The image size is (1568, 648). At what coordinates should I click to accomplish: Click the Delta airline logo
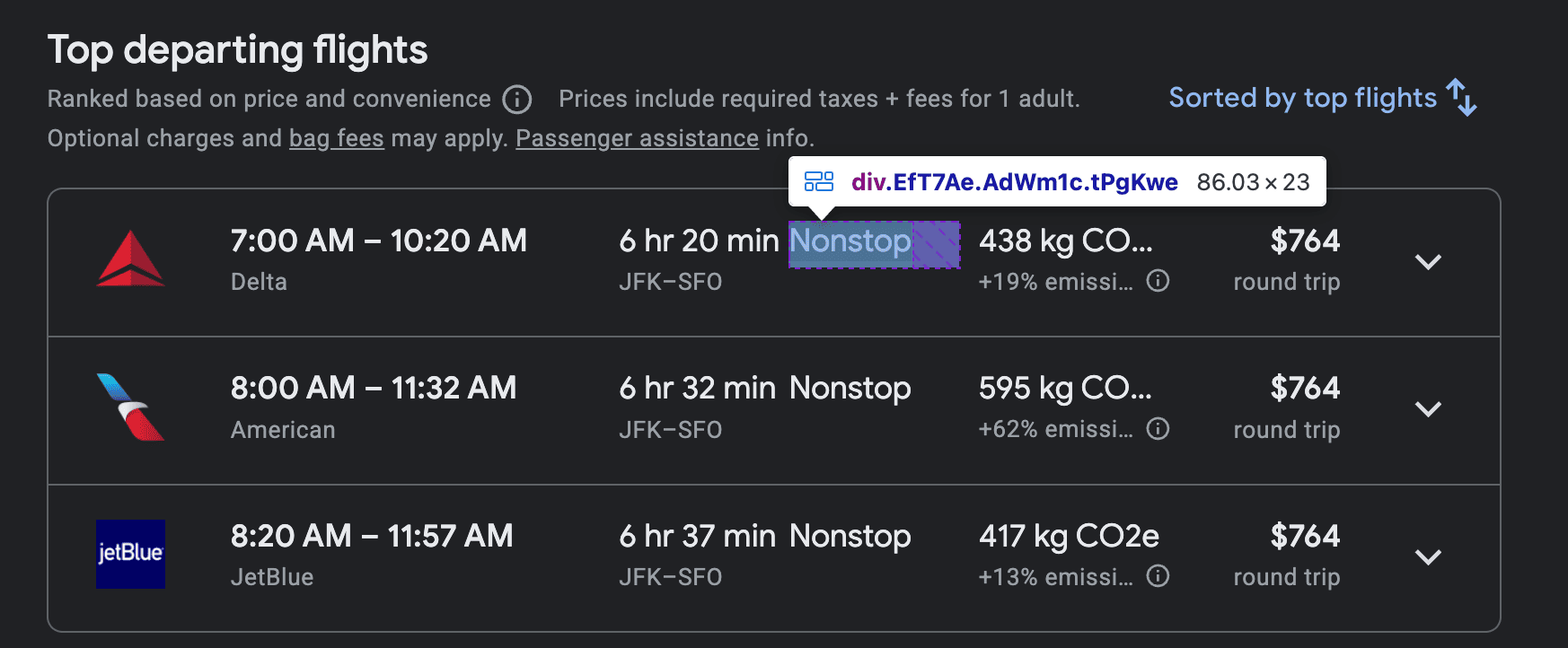click(x=129, y=258)
